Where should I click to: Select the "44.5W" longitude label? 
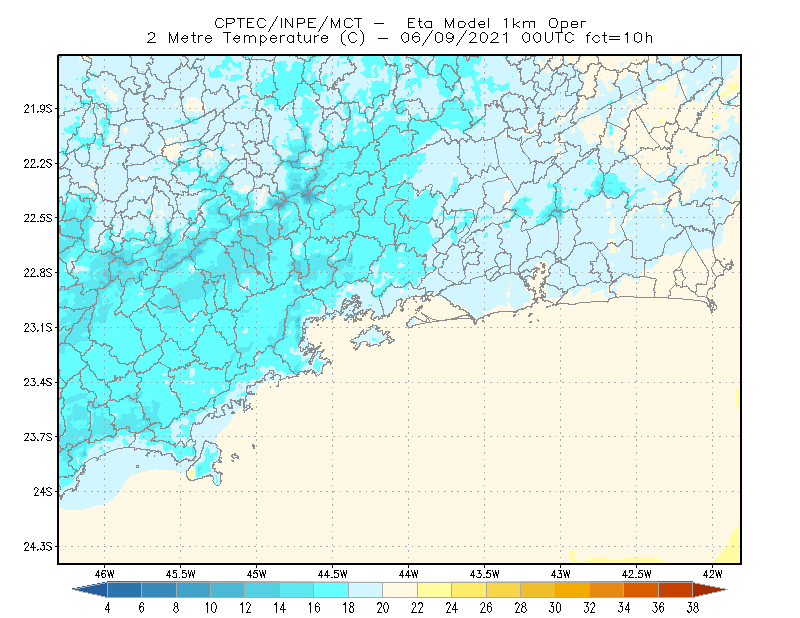click(333, 574)
